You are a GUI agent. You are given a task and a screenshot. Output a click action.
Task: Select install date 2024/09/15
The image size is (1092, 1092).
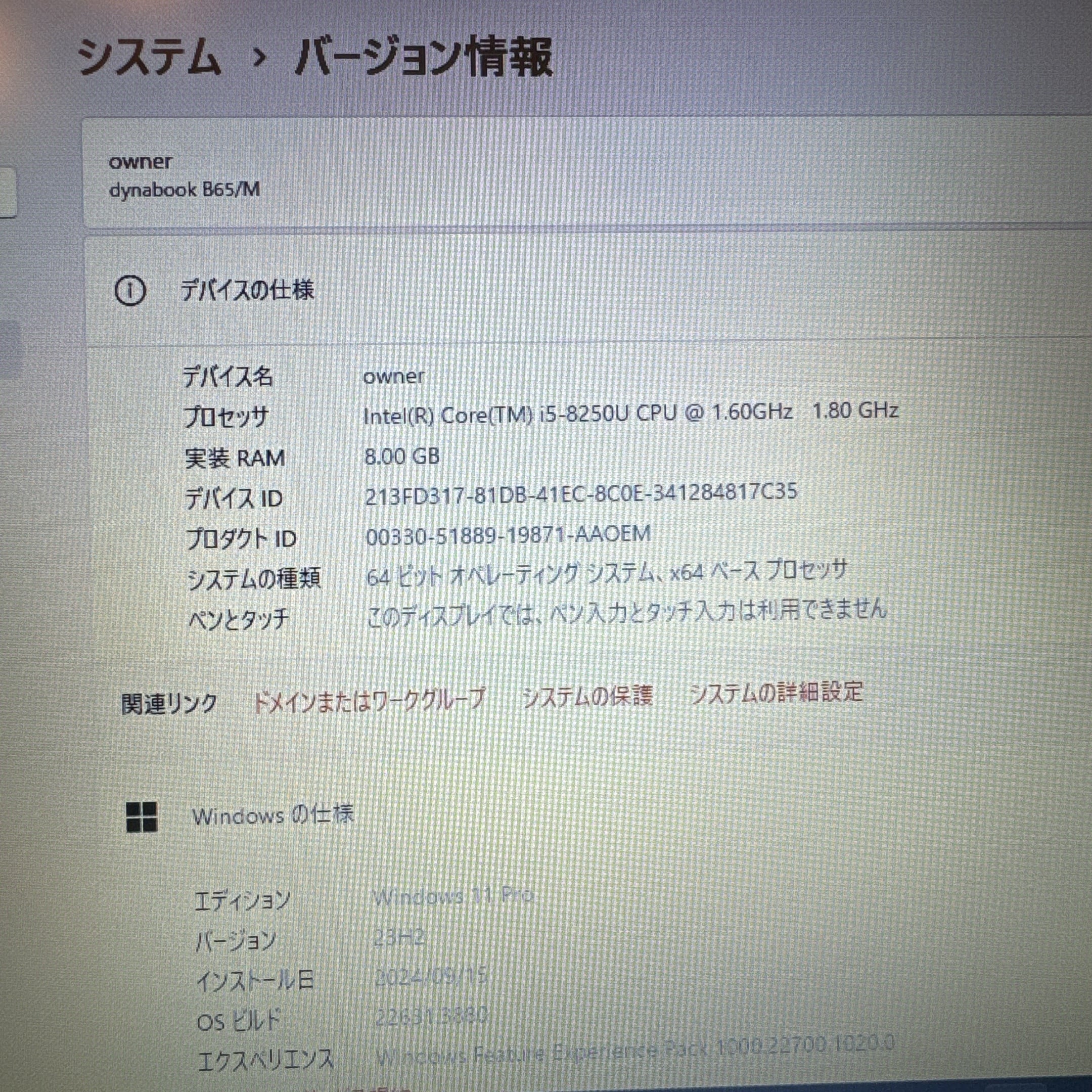(x=431, y=976)
